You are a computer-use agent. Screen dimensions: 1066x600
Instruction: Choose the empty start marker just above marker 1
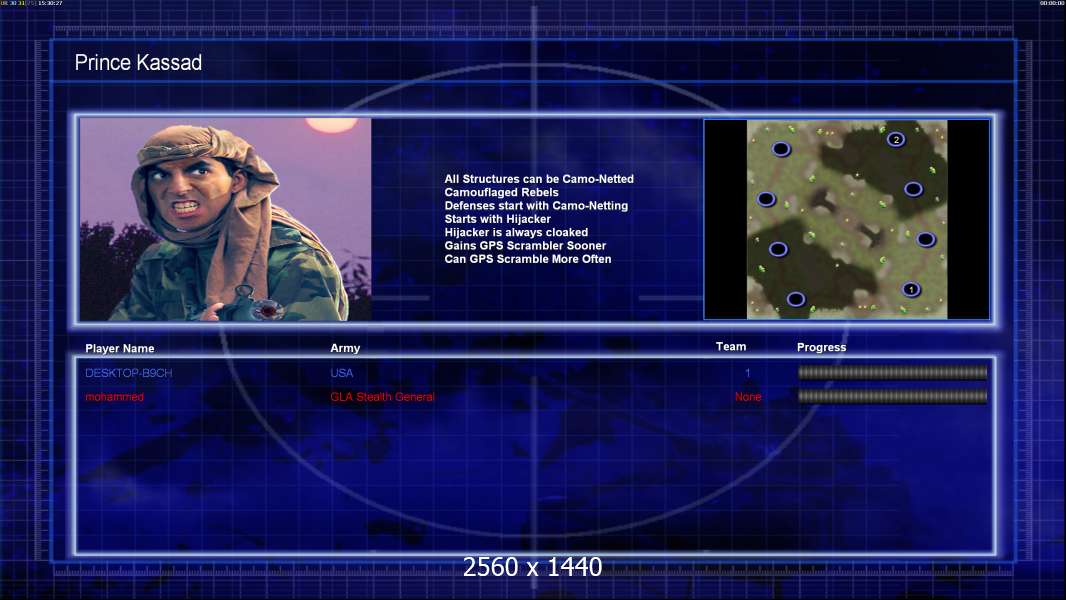[x=926, y=239]
